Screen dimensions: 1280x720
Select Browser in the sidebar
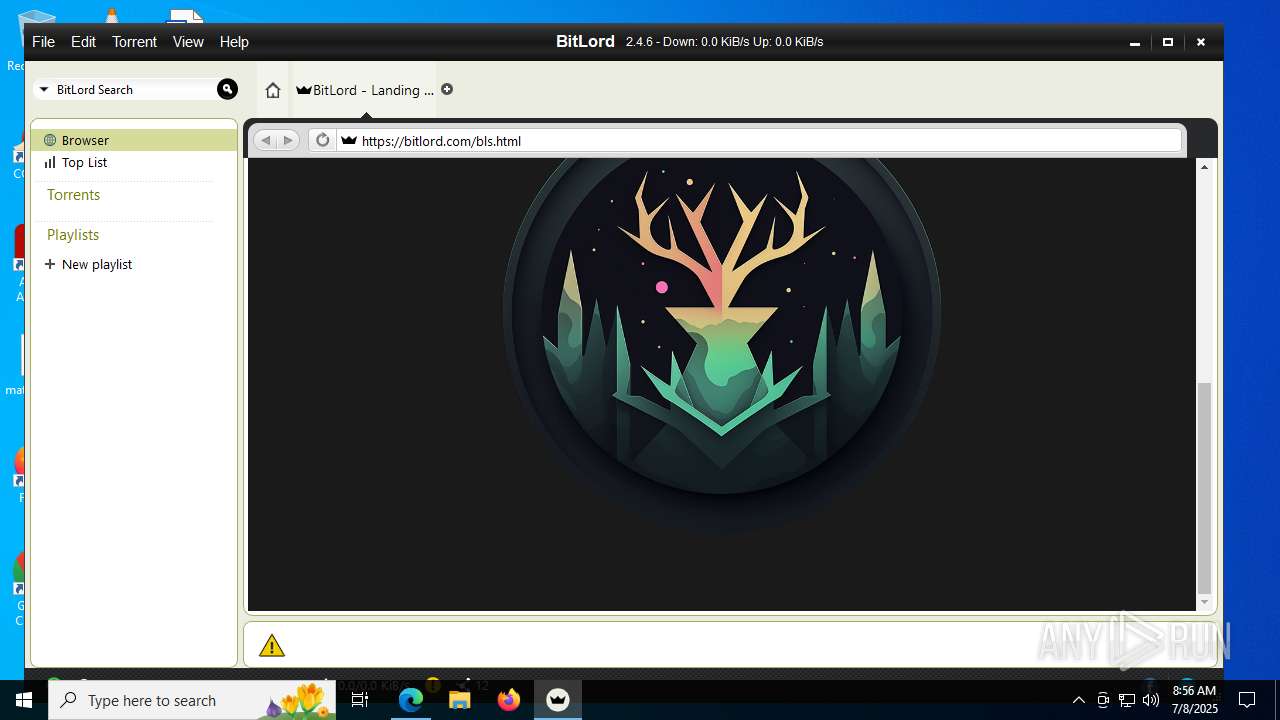point(134,140)
